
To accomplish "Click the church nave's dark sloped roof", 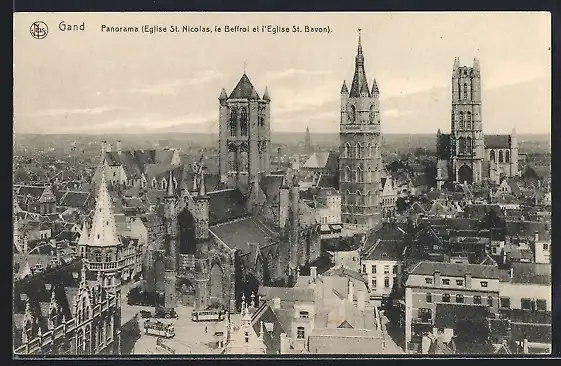I will pos(243,233).
